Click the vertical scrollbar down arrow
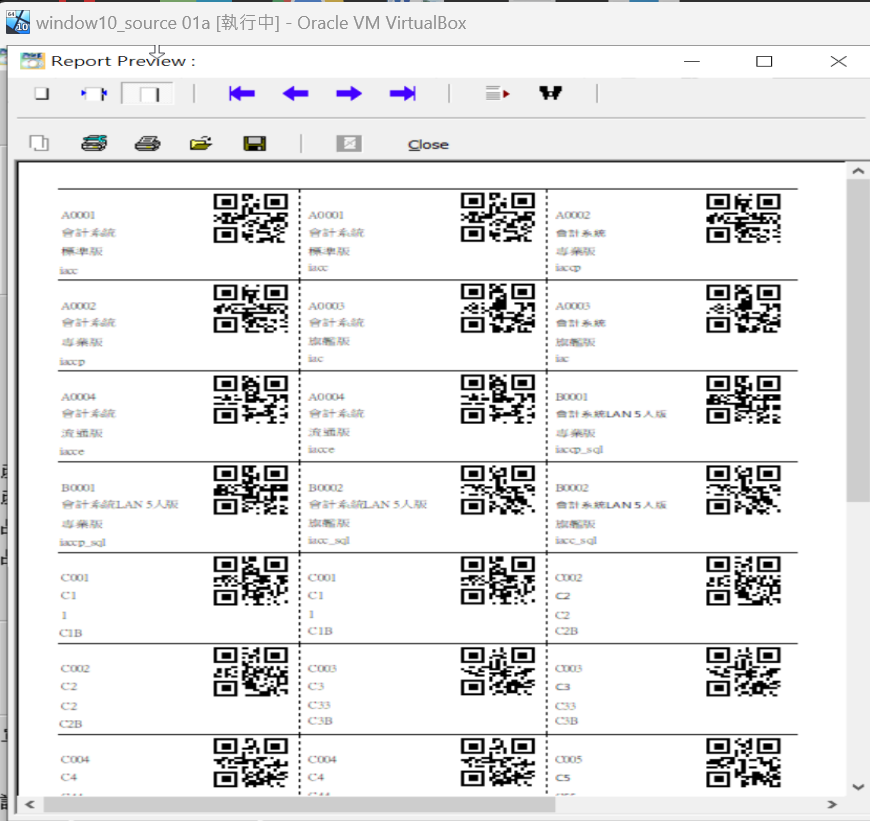870x821 pixels. pyautogui.click(x=858, y=787)
